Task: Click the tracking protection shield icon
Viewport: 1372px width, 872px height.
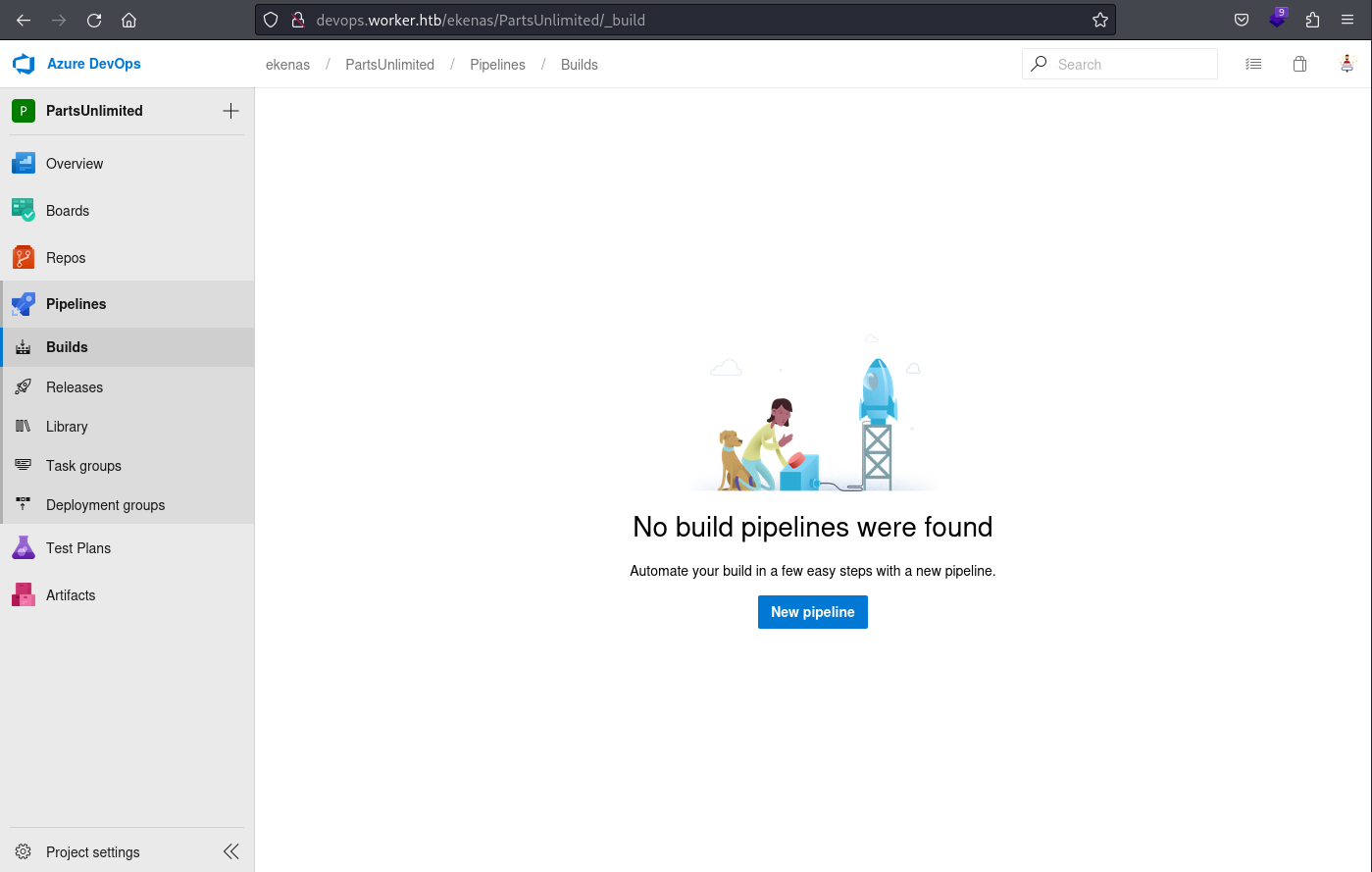Action: [x=272, y=20]
